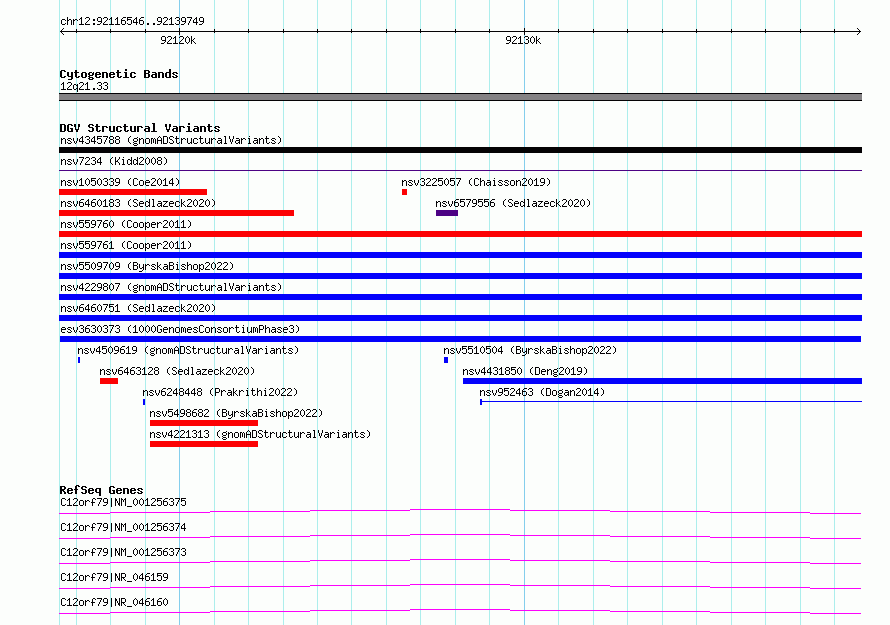This screenshot has width=890, height=625.
Task: Click nsv6248448 (Prakrithi2022) label
Action: [x=220, y=392]
